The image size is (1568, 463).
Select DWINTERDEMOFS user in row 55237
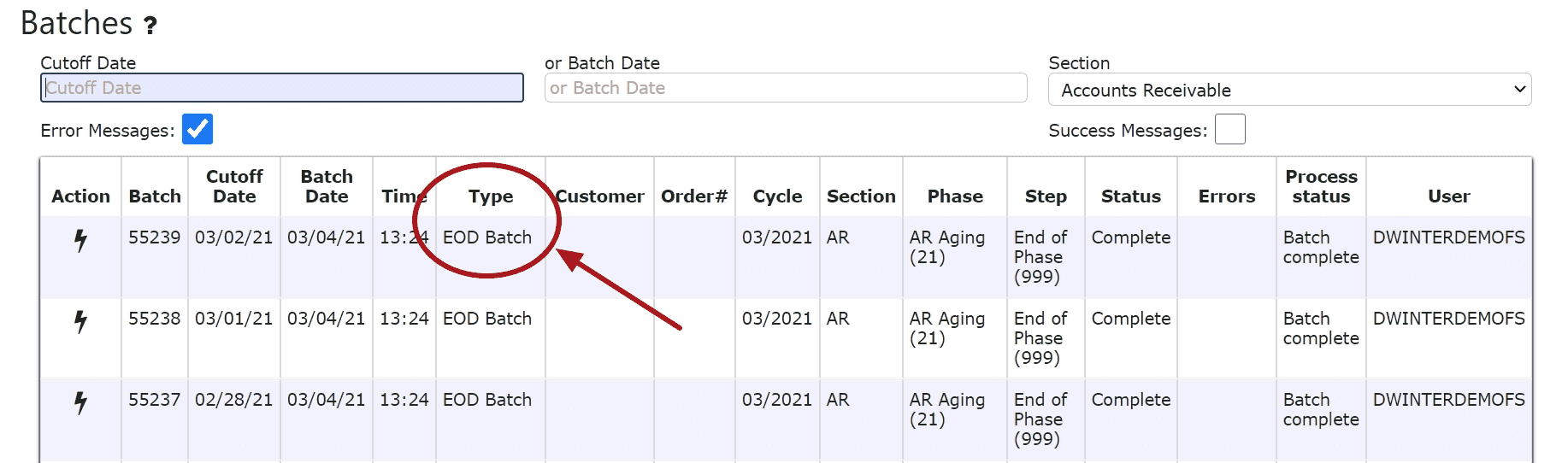point(1449,400)
